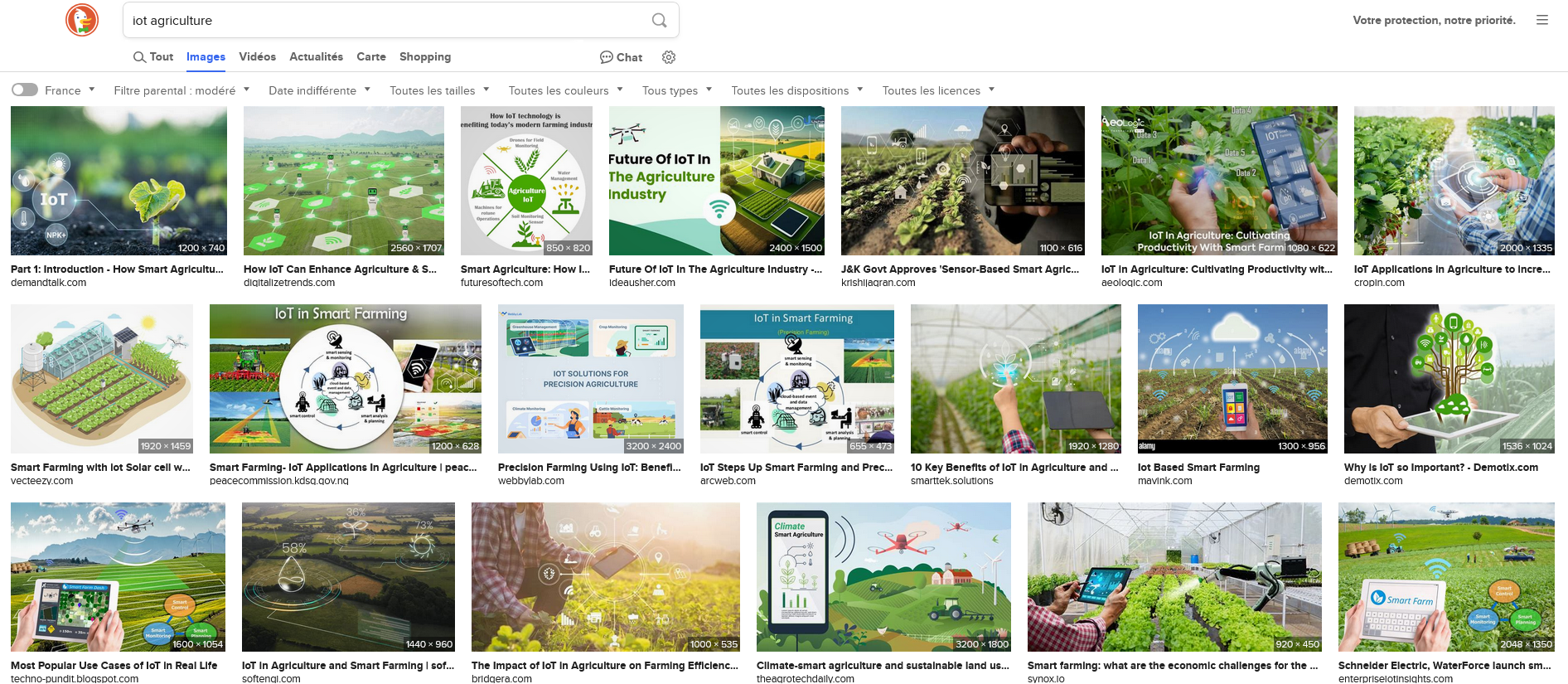This screenshot has width=1568, height=684.
Task: Click the magnifier search icon in search box
Action: click(660, 21)
